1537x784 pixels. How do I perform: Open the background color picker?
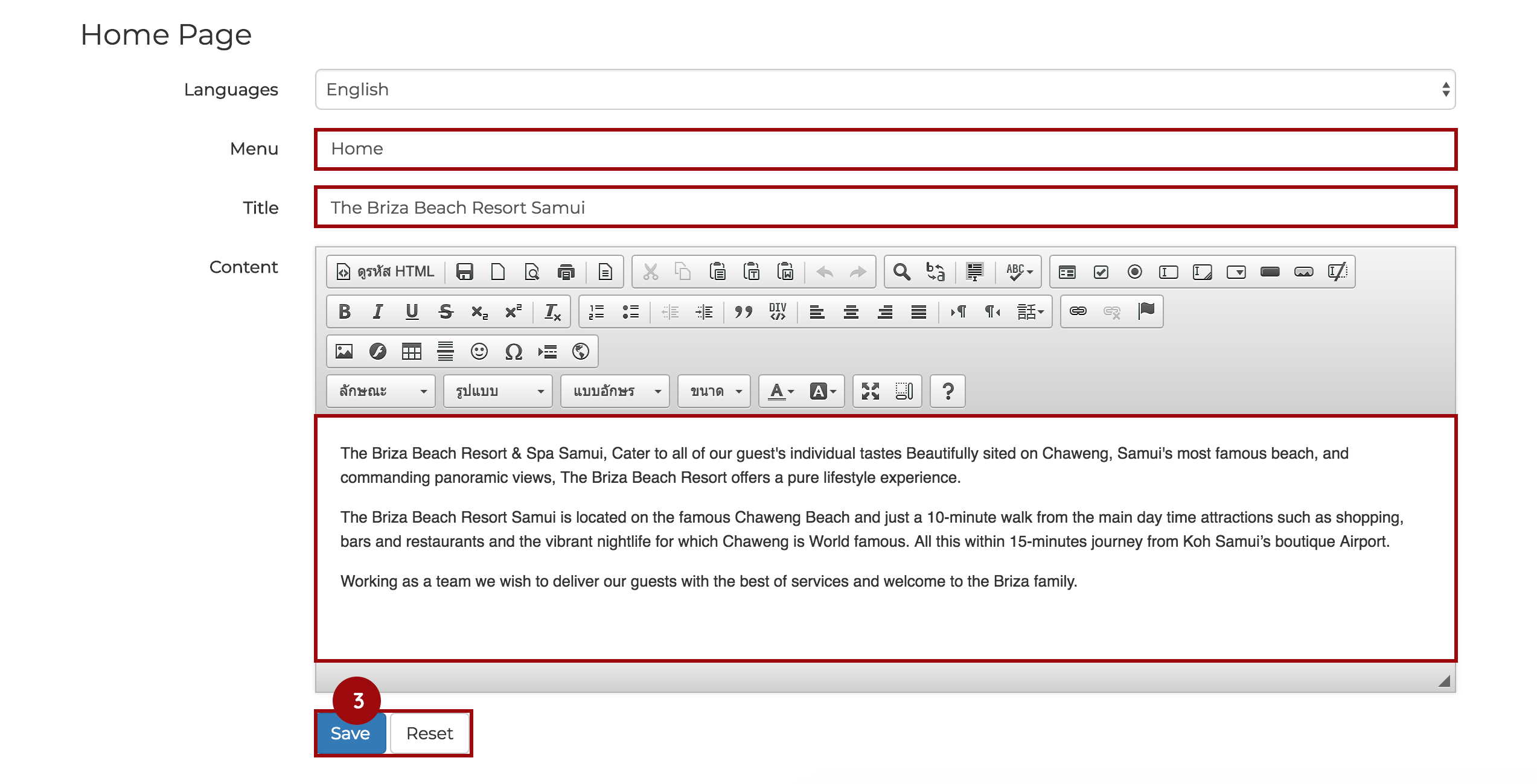click(x=823, y=391)
